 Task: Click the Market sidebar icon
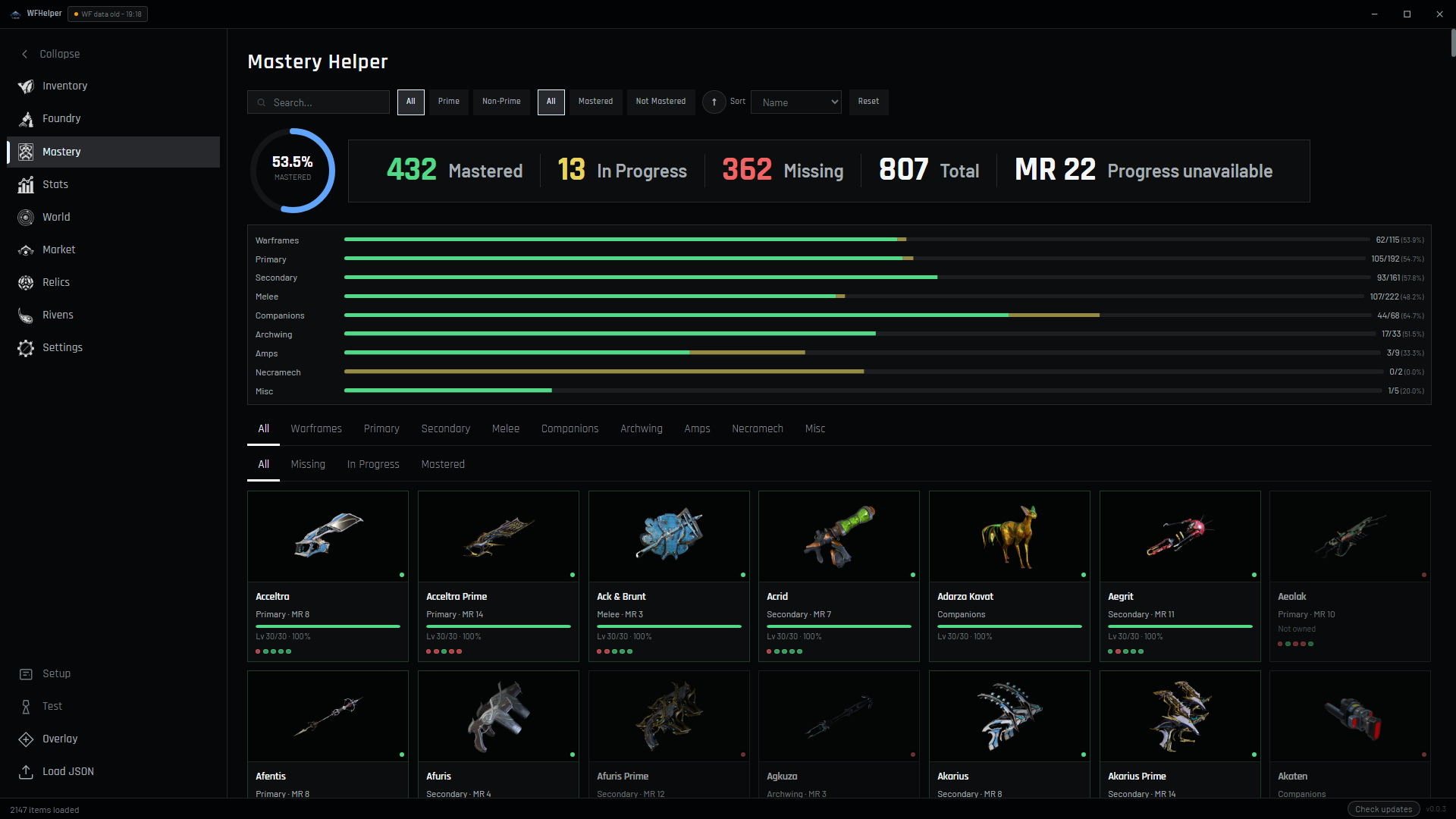26,249
